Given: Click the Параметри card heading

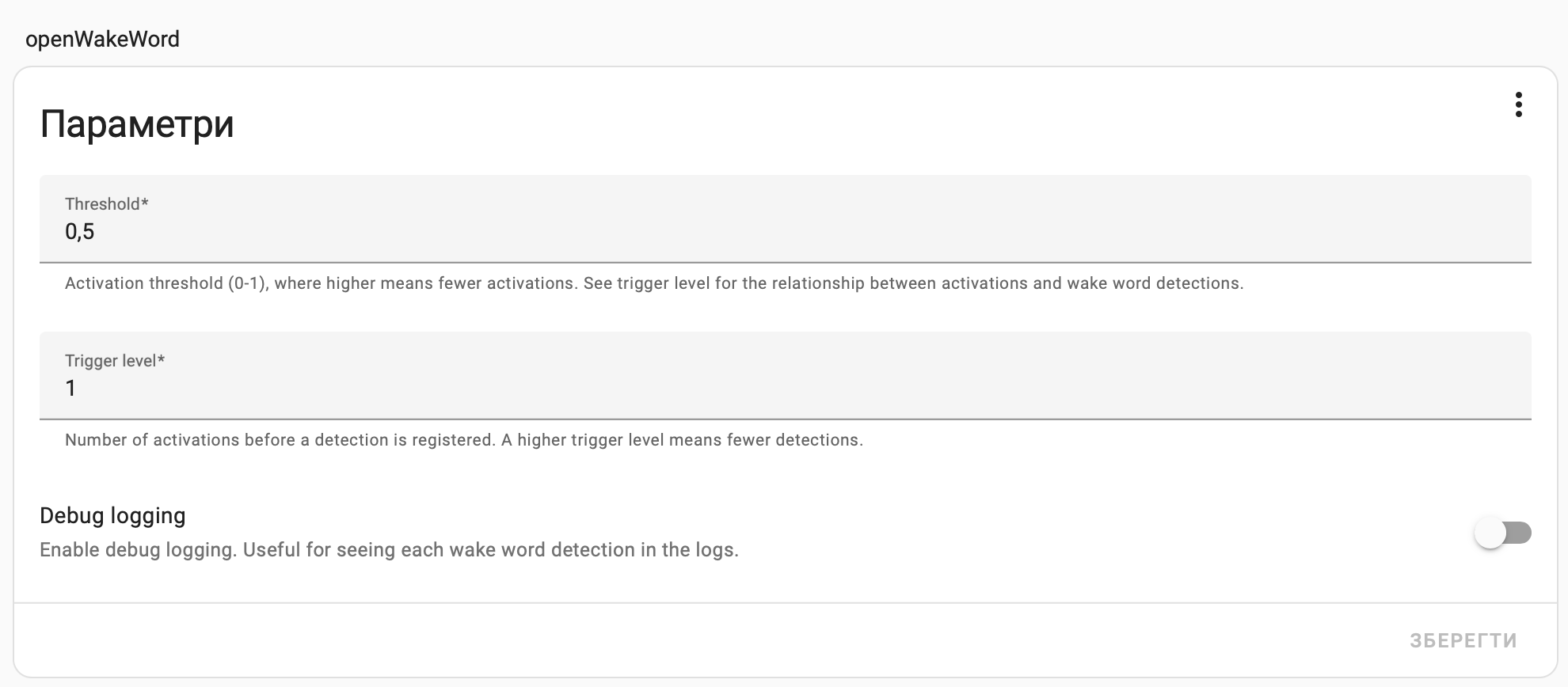Looking at the screenshot, I should pos(137,124).
